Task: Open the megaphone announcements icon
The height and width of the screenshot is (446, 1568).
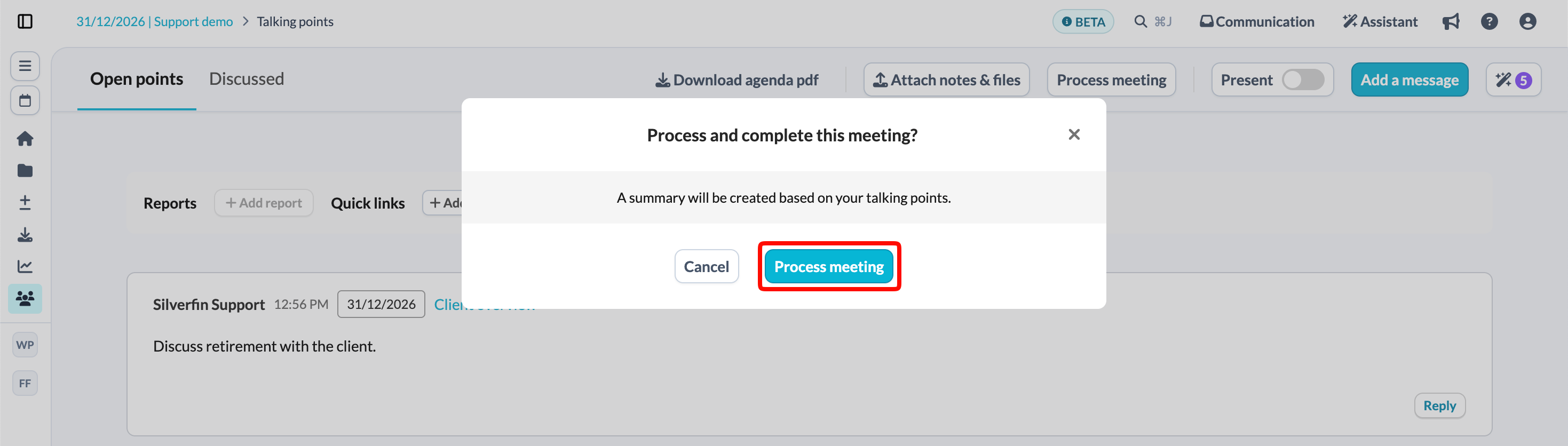Action: (x=1451, y=22)
